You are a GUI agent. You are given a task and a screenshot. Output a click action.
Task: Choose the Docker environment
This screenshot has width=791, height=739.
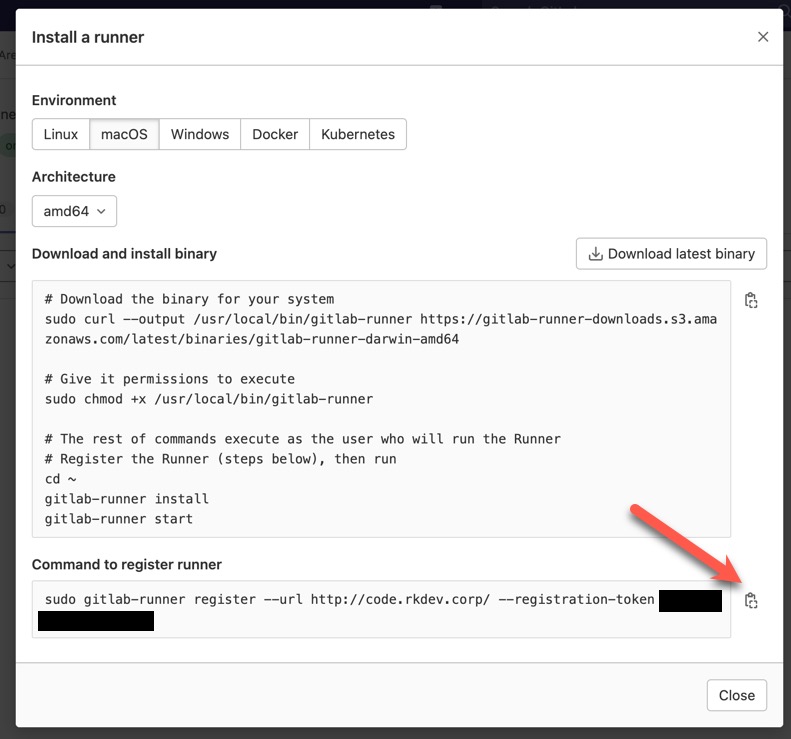tap(275, 134)
